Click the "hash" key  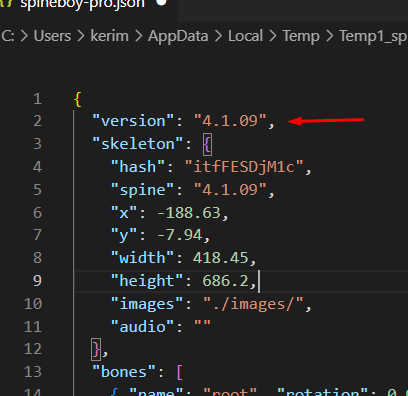pyautogui.click(x=138, y=167)
